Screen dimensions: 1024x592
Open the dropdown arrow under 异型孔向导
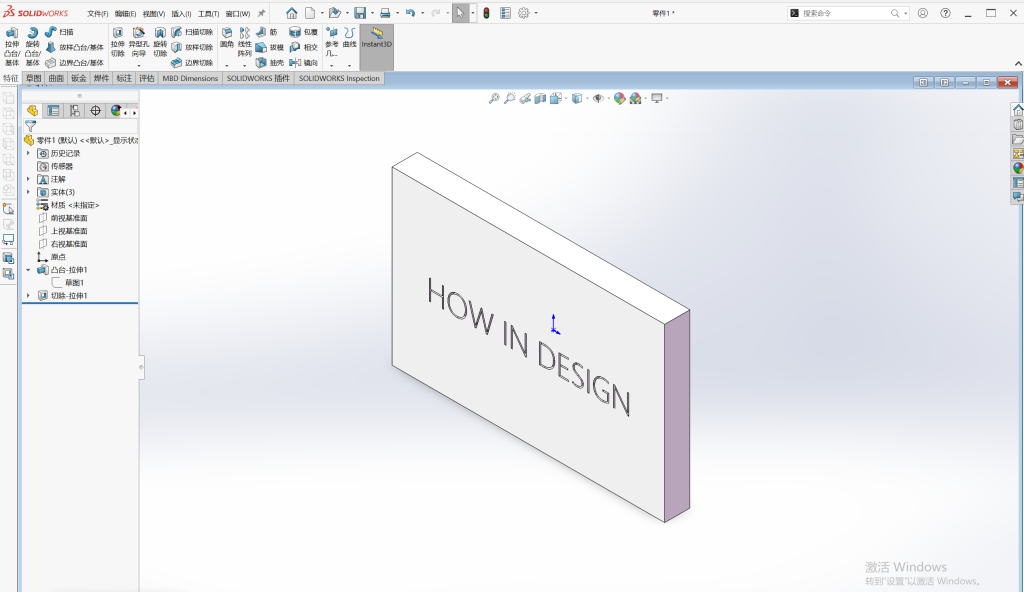coord(138,65)
